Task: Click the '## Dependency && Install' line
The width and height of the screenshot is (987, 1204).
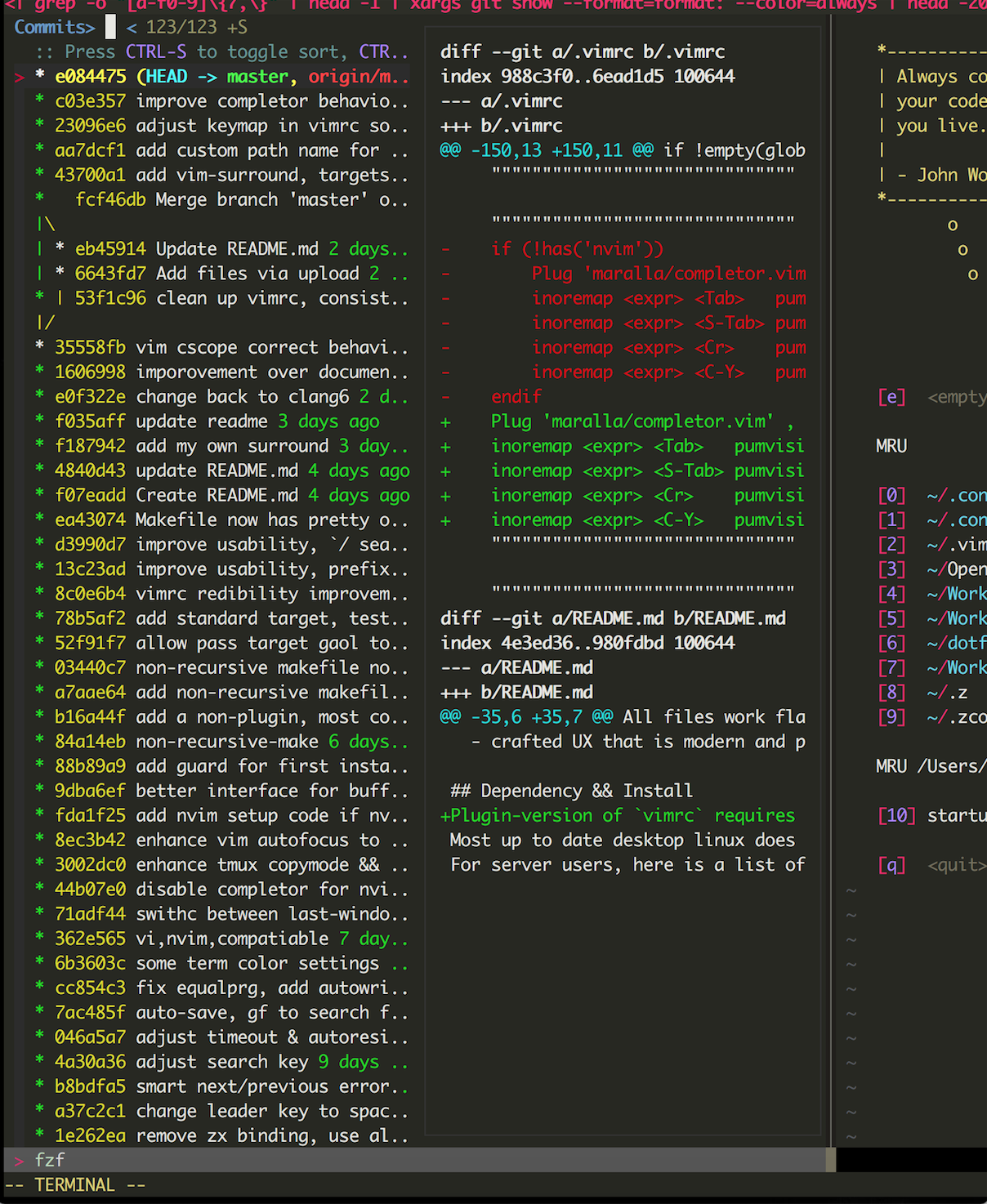Action: pyautogui.click(x=572, y=791)
